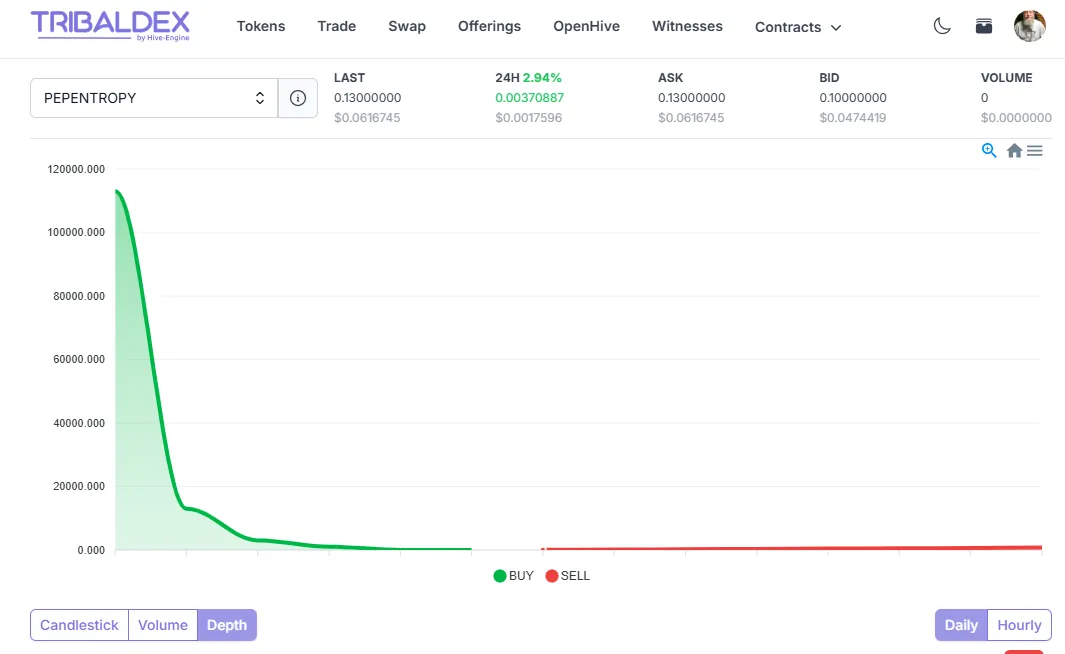Open the Swap page
1065x654 pixels.
(x=407, y=26)
